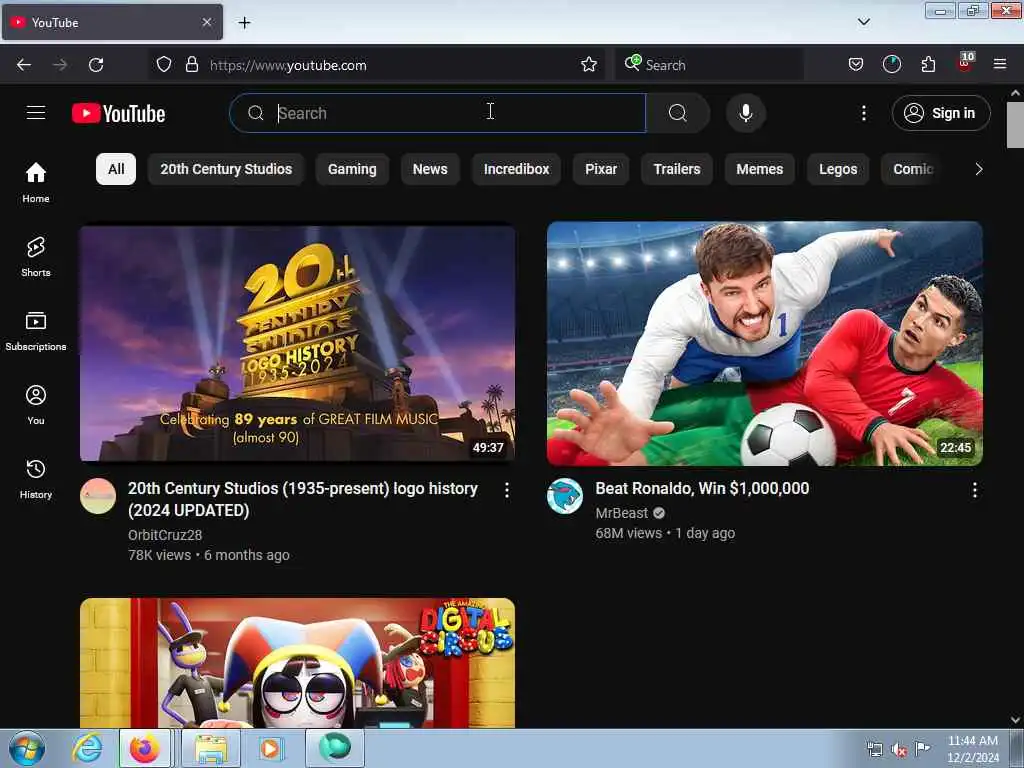The height and width of the screenshot is (768, 1024).
Task: Open options menu for 20th Century Studios video
Action: pos(507,490)
